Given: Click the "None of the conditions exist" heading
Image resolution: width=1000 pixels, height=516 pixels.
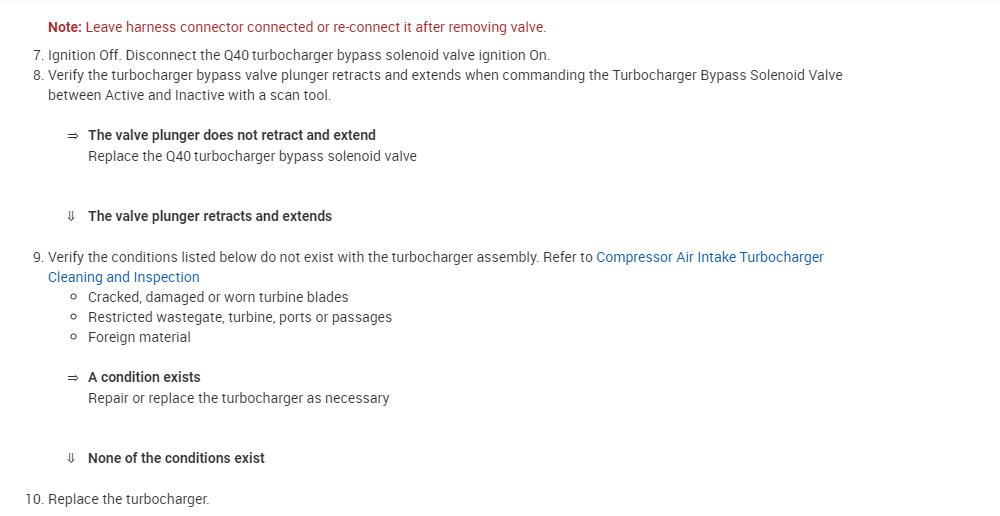Looking at the screenshot, I should point(176,458).
